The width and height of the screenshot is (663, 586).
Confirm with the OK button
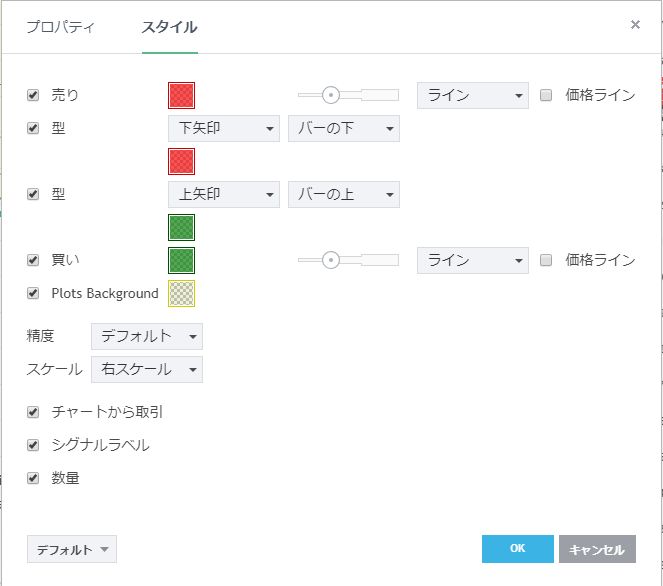pyautogui.click(x=517, y=549)
